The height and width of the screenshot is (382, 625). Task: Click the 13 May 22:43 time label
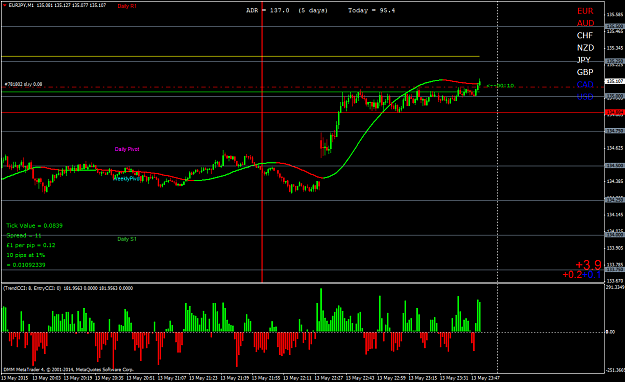(360, 378)
